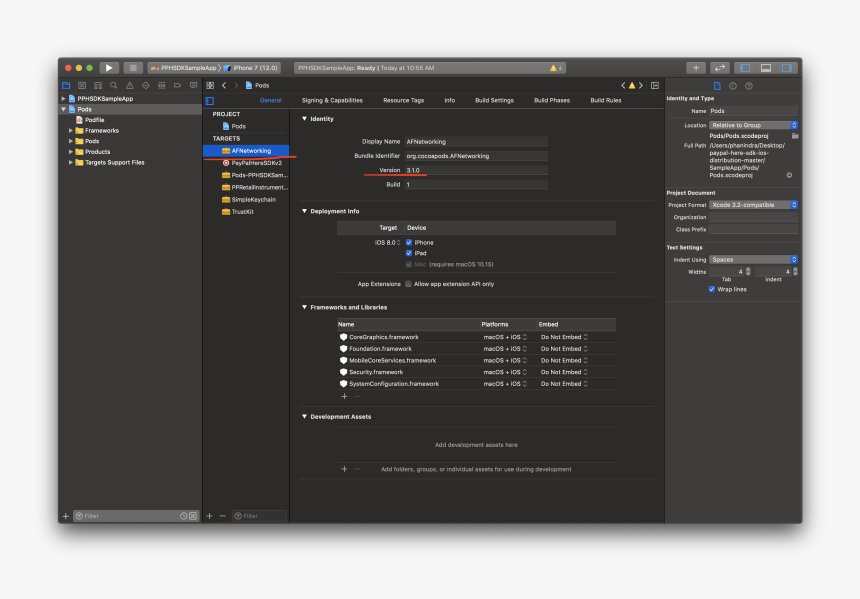The width and height of the screenshot is (860, 599).
Task: Click the Stop button in the toolbar
Action: 133,68
